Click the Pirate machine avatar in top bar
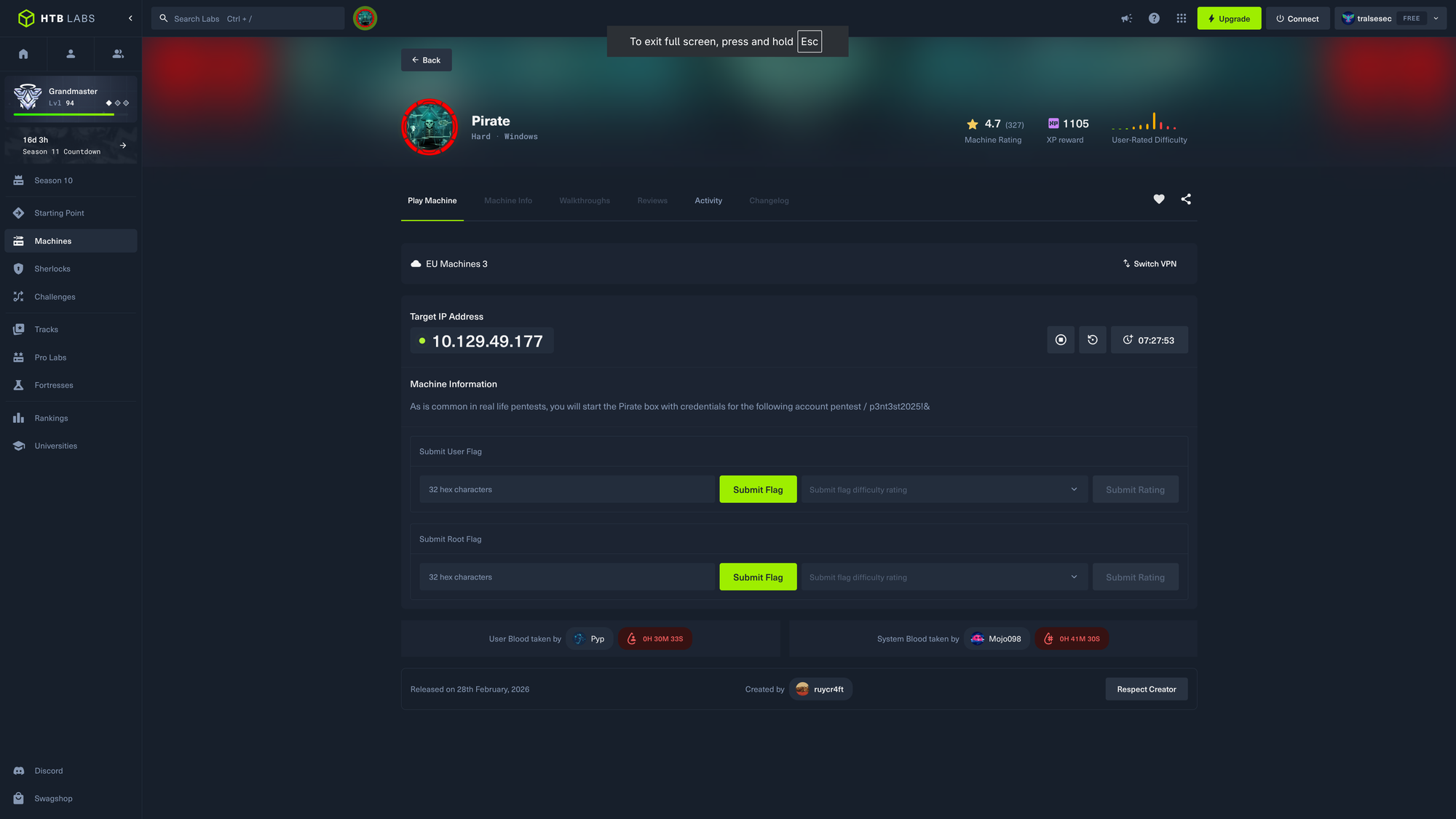Viewport: 1456px width, 819px height. 365,18
